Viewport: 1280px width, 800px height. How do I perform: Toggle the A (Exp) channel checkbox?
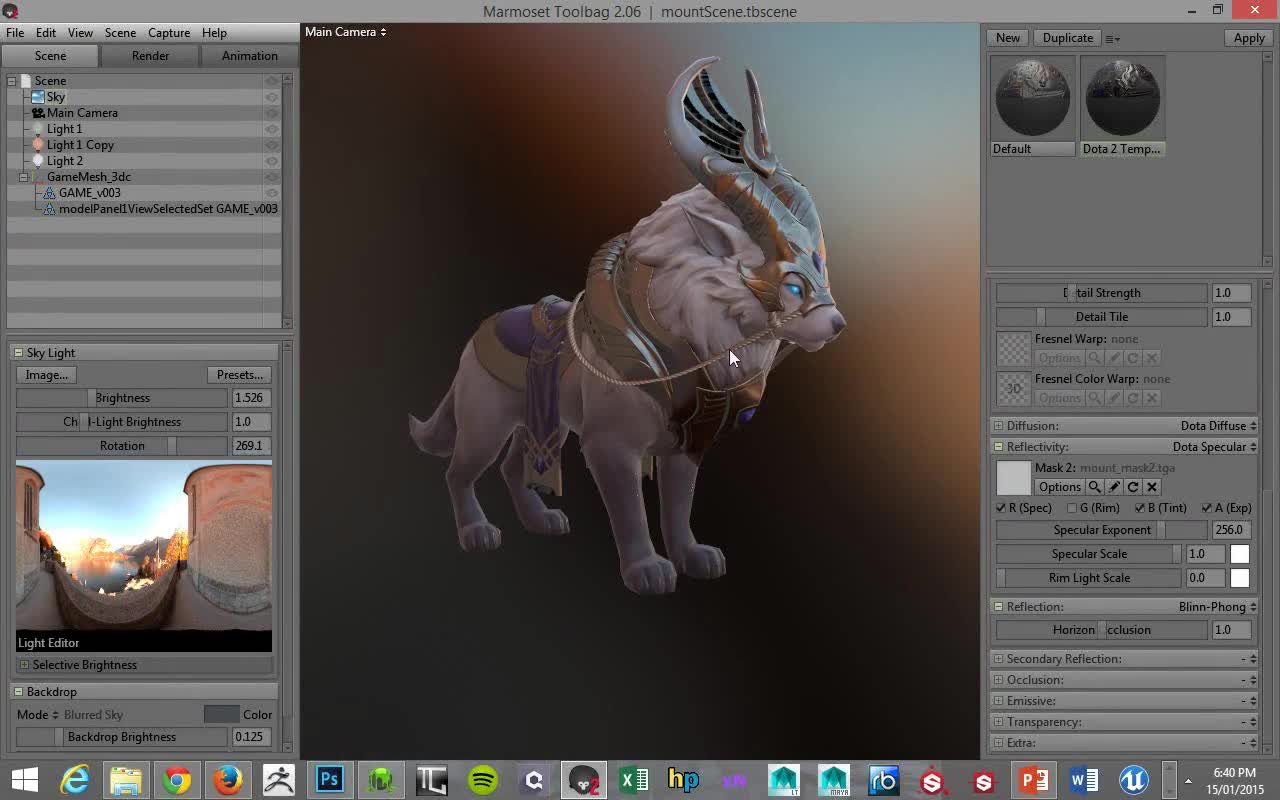point(1206,508)
